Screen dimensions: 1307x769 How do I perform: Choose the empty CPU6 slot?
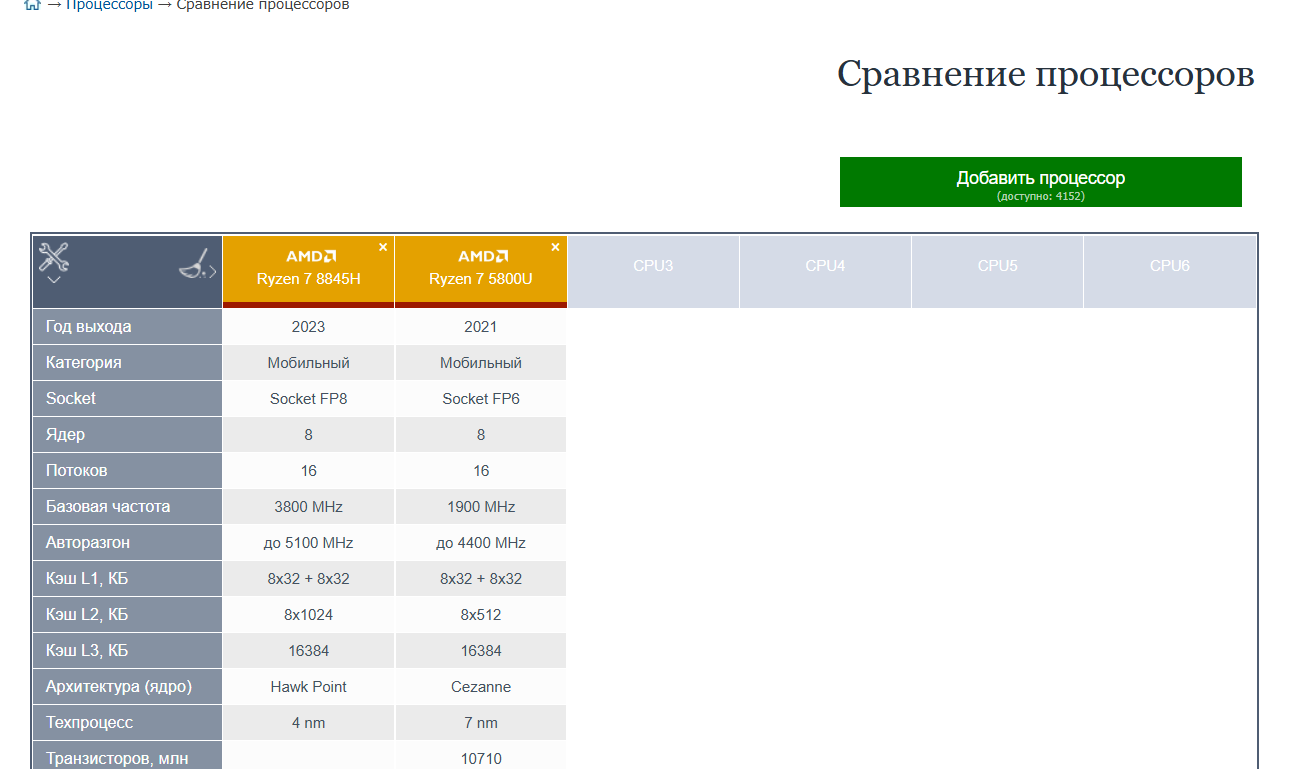coord(1170,272)
